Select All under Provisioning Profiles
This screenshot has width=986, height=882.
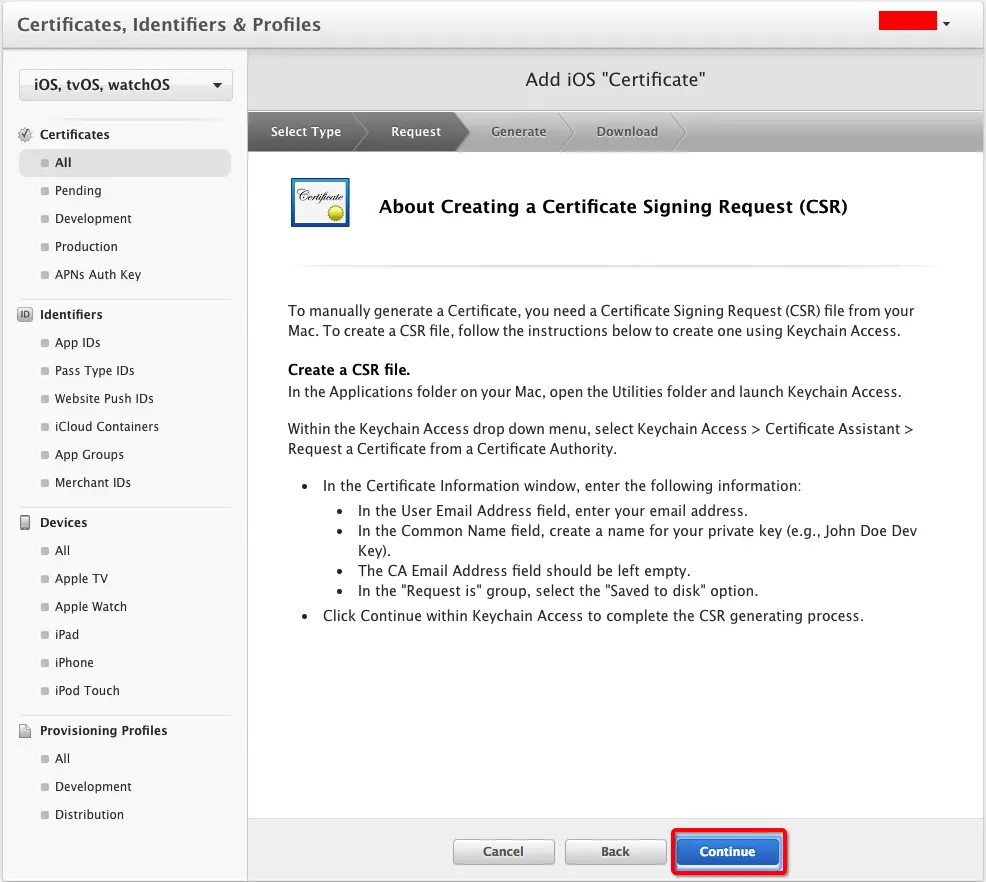[x=62, y=759]
